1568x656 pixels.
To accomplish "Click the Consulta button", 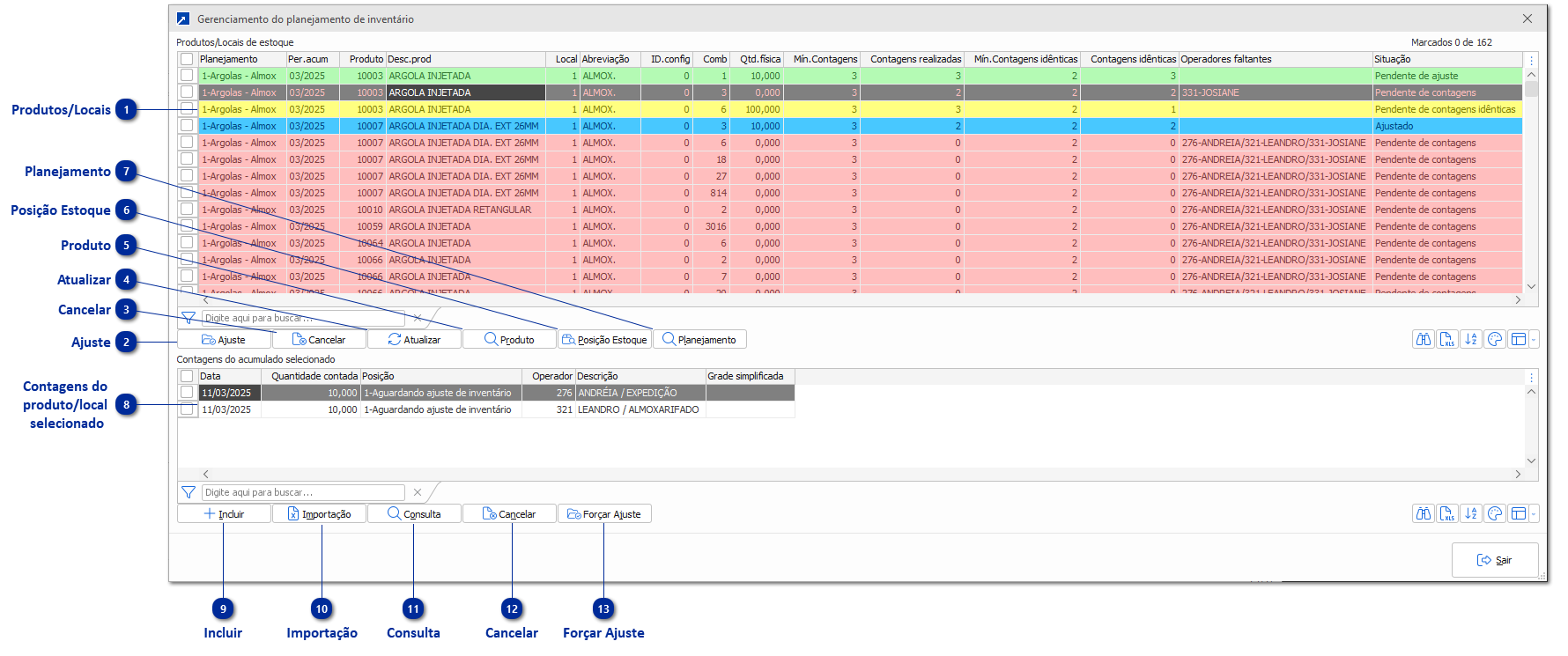I will [x=414, y=513].
